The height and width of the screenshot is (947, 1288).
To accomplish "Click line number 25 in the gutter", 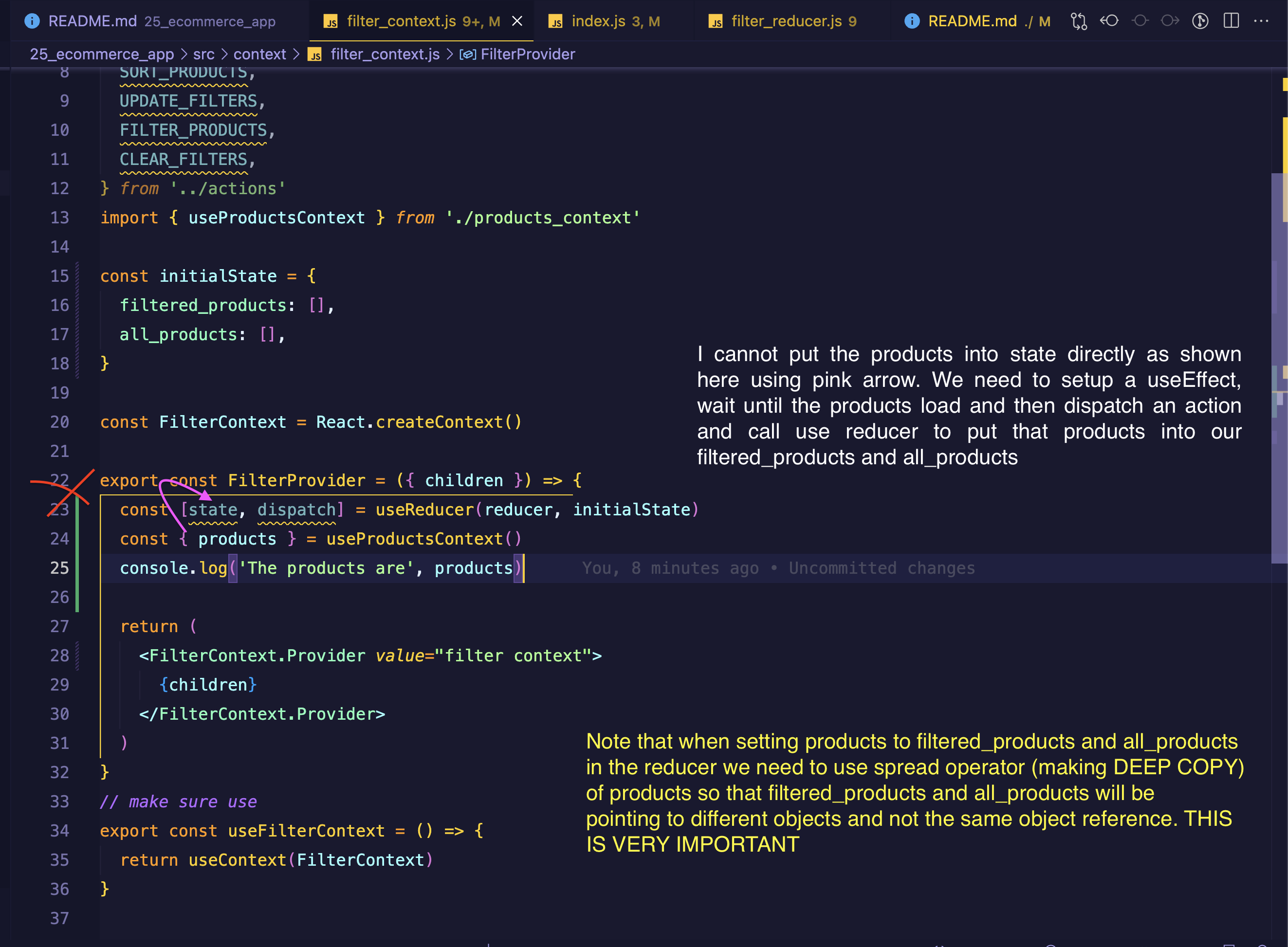I will point(60,568).
